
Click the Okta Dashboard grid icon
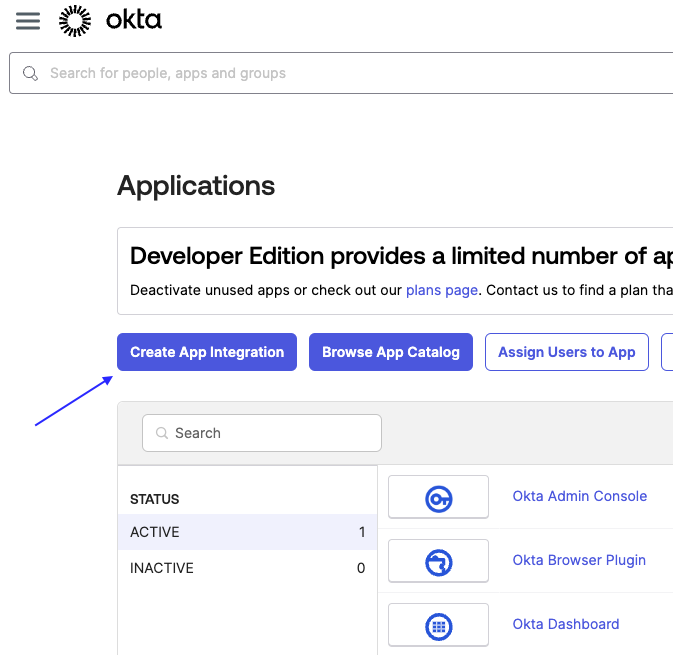point(438,625)
